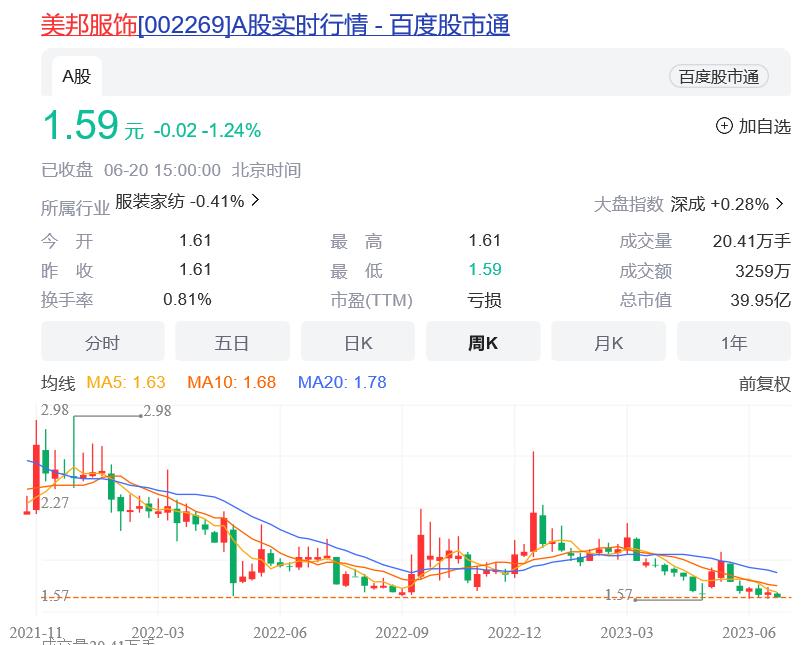The height and width of the screenshot is (645, 805).
Task: Switch to the 五日 chart tab
Action: click(x=231, y=341)
